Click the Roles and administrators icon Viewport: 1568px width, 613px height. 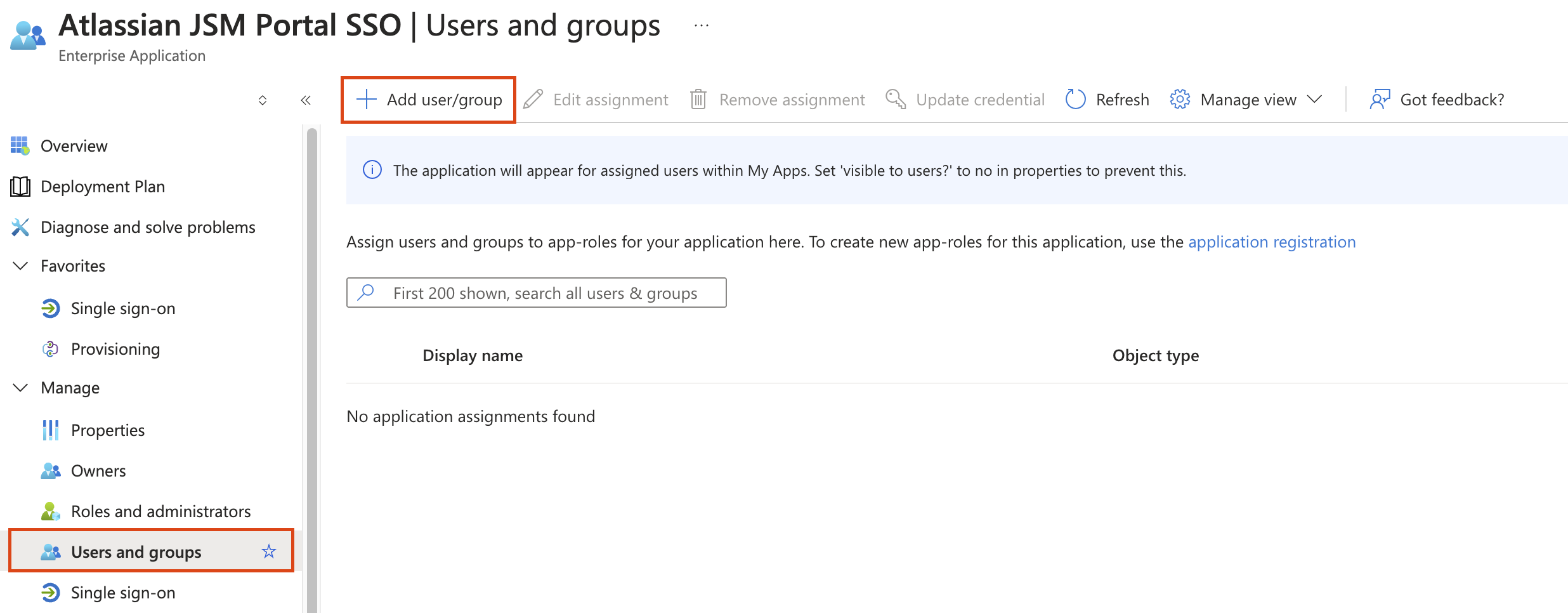coord(51,511)
